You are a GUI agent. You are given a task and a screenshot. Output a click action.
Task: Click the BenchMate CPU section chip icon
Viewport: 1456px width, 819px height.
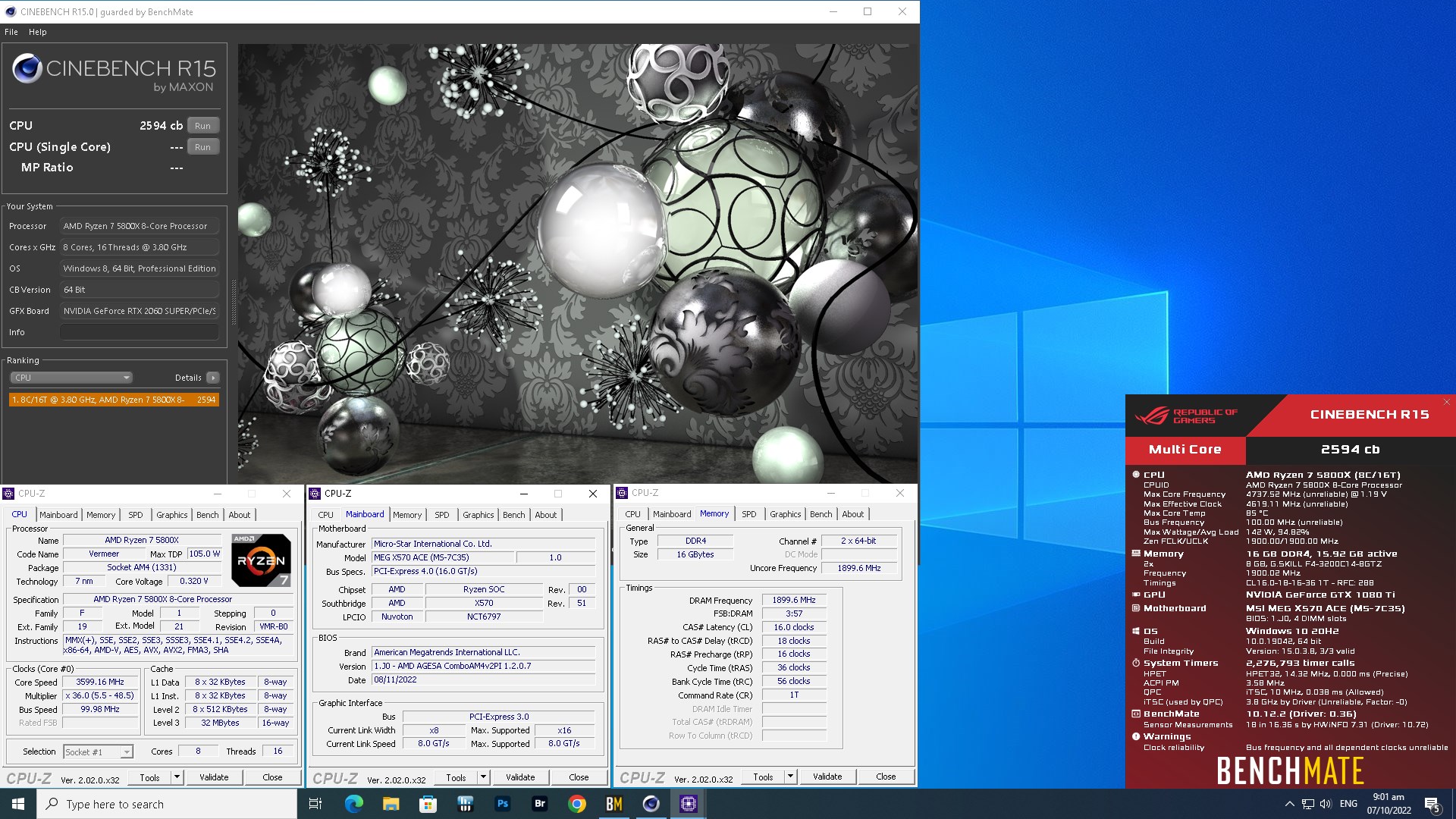(1136, 475)
